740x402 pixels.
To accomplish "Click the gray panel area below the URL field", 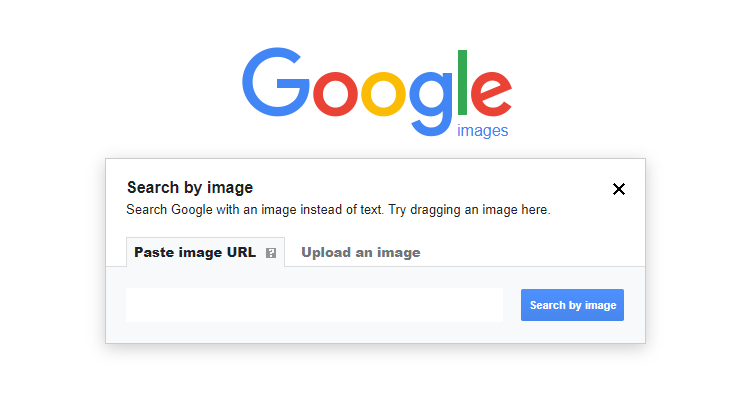I will click(x=375, y=333).
